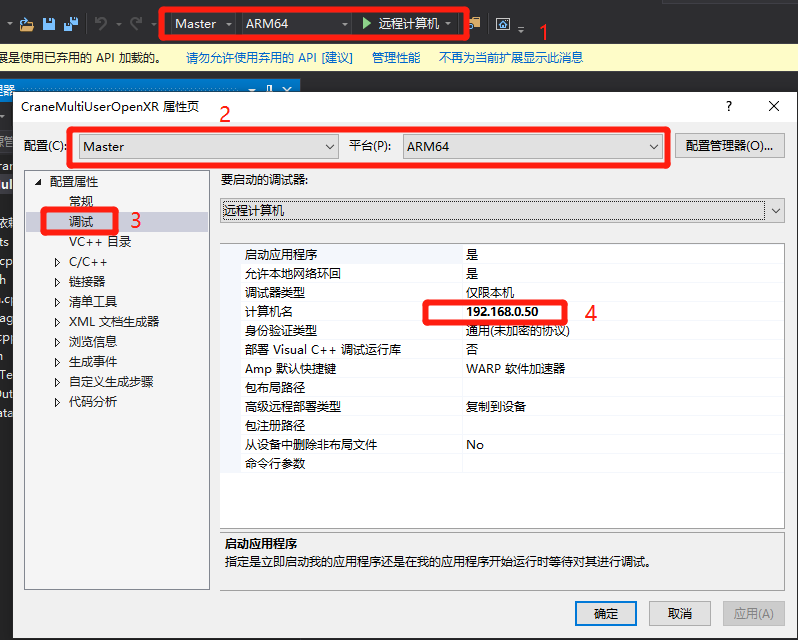Select VC++ 目录 in the property tree
Image resolution: width=798 pixels, height=640 pixels.
pos(100,242)
